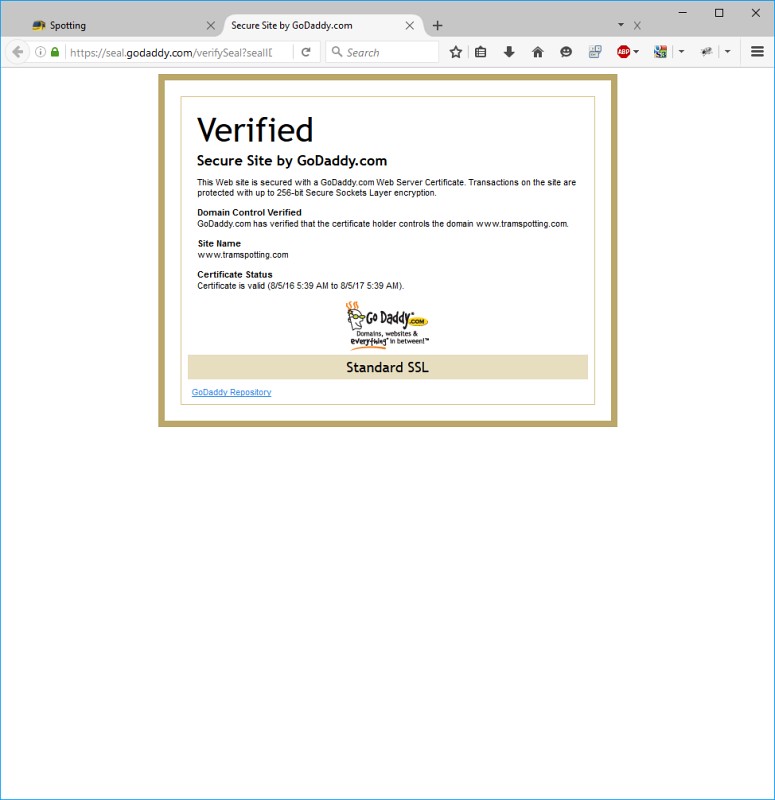Close the Secure Site by GoDaddy.com tab
The width and height of the screenshot is (775, 800).
pyautogui.click(x=410, y=26)
